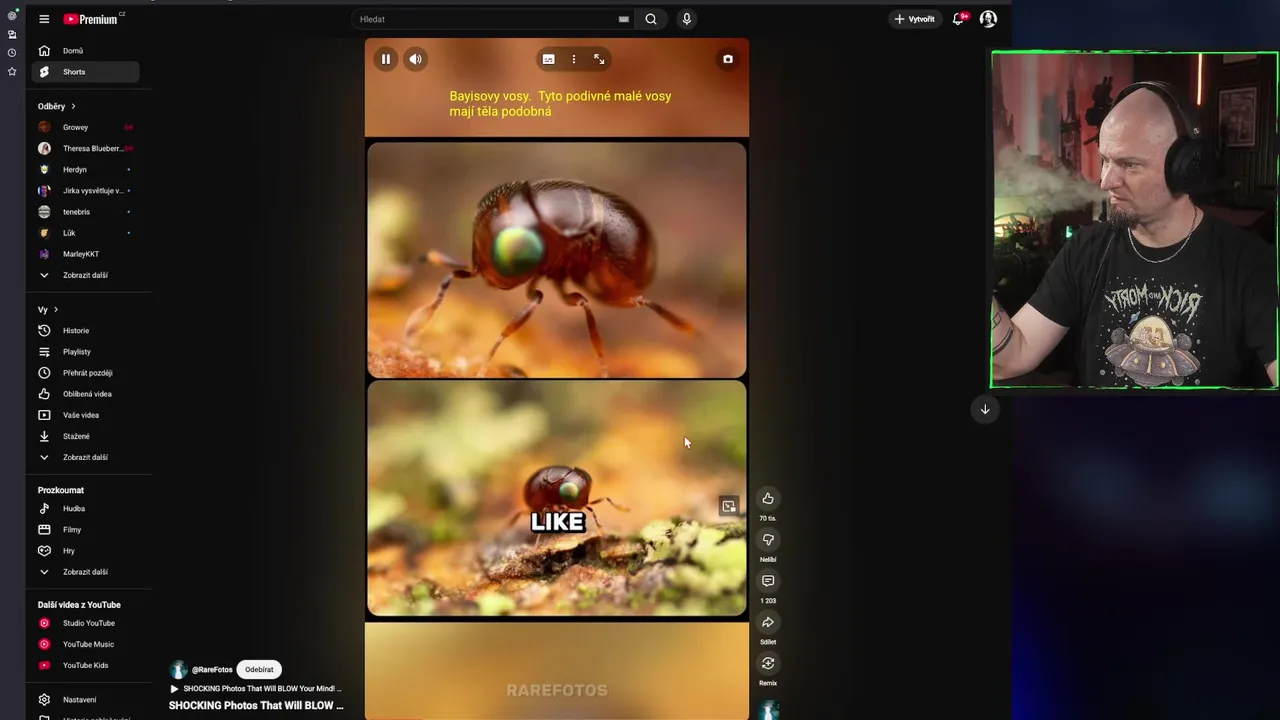1280x720 pixels.
Task: Open Studio YouTube
Action: coord(85,623)
